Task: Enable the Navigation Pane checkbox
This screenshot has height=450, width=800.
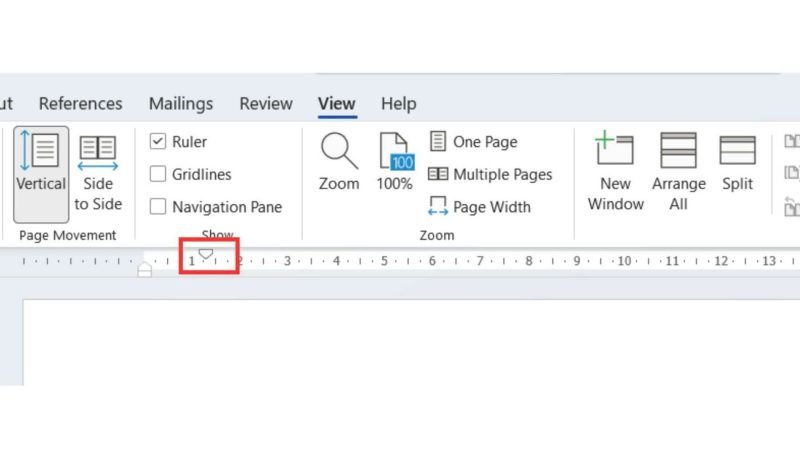Action: [x=158, y=207]
